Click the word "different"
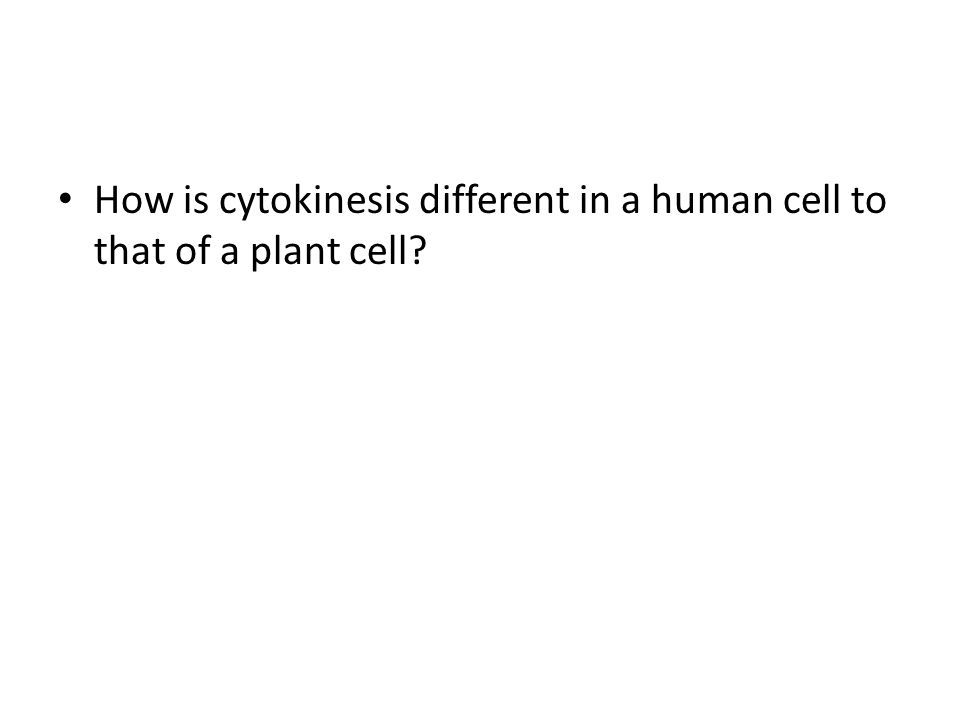This screenshot has width=960, height=720. (x=494, y=199)
